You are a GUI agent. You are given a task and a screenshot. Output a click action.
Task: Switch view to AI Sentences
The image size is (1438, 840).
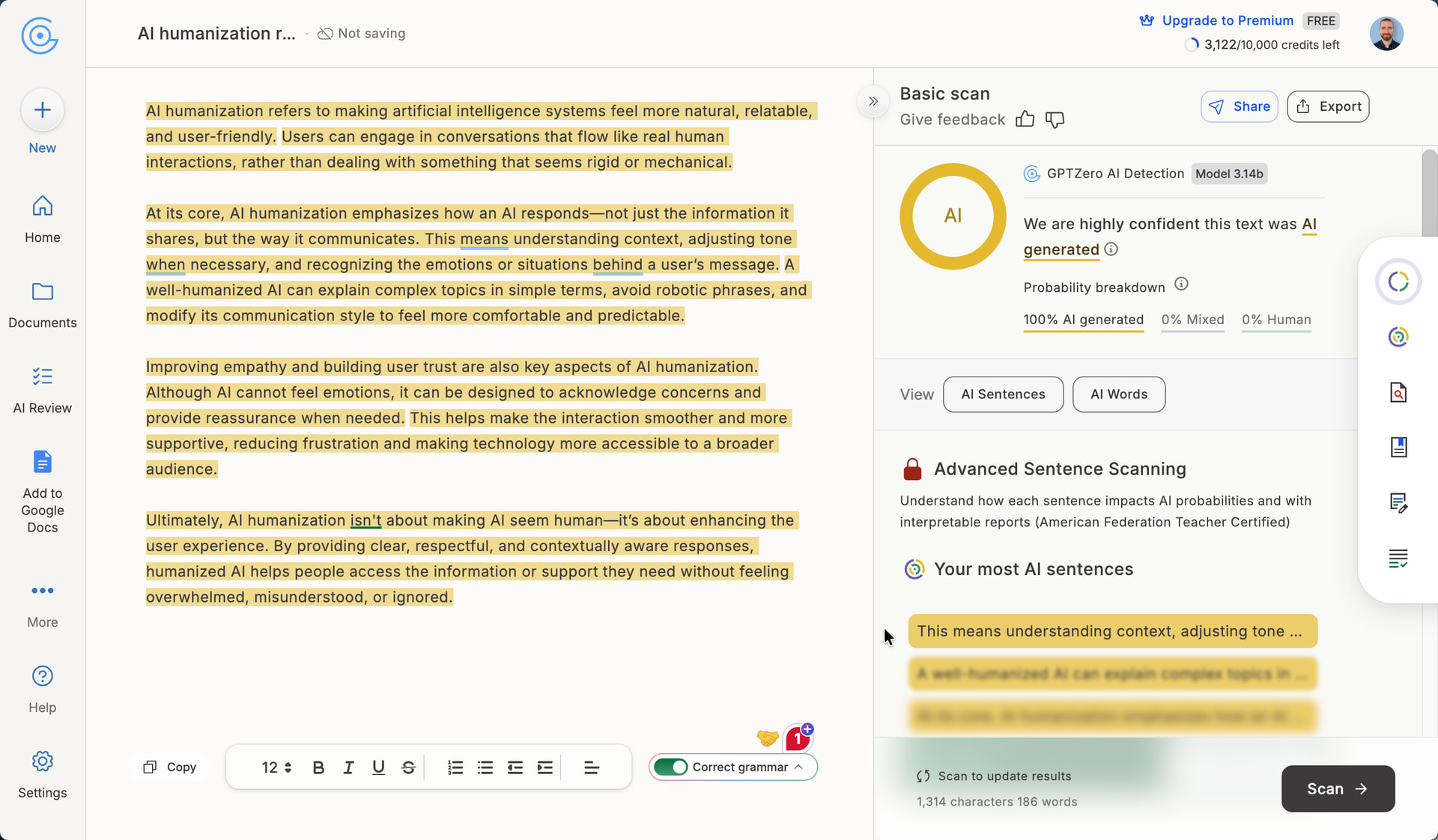click(1003, 395)
